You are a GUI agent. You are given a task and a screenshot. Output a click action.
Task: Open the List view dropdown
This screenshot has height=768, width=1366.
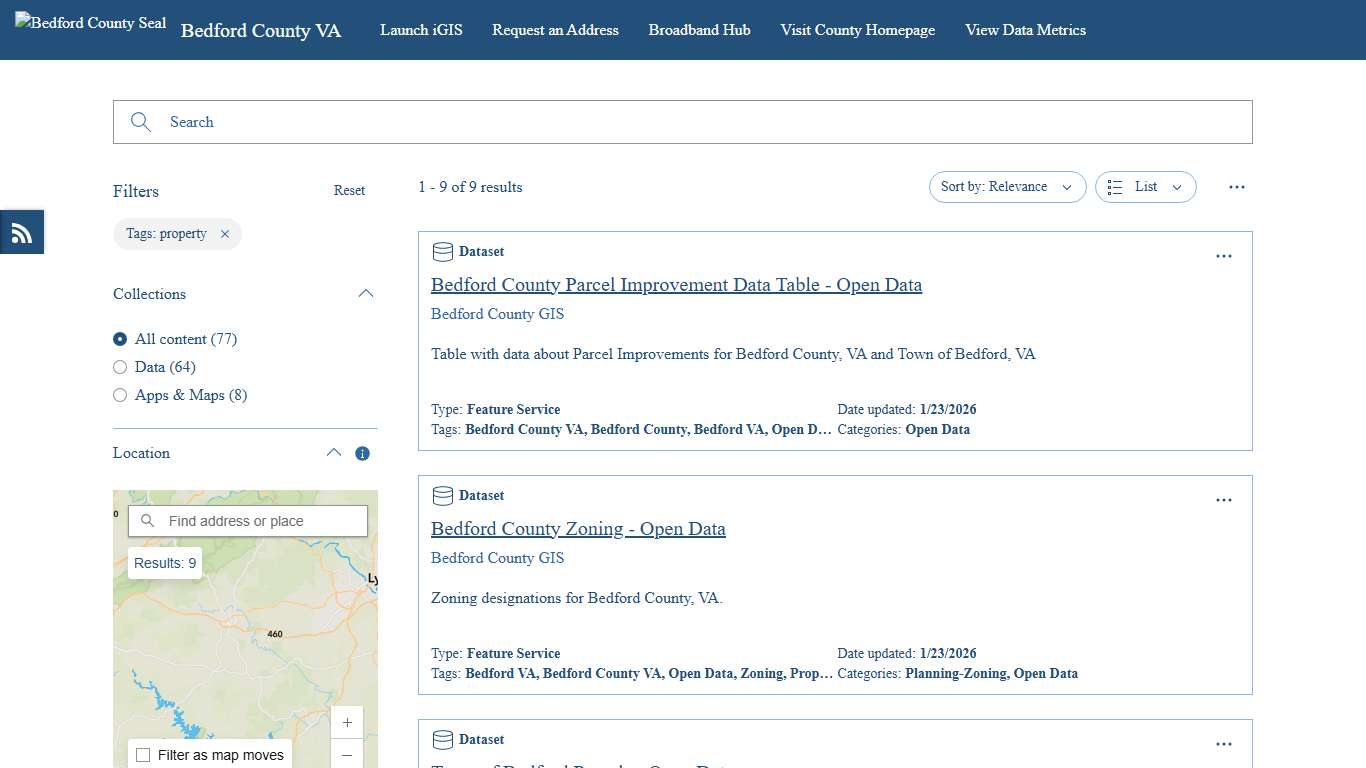(x=1145, y=186)
